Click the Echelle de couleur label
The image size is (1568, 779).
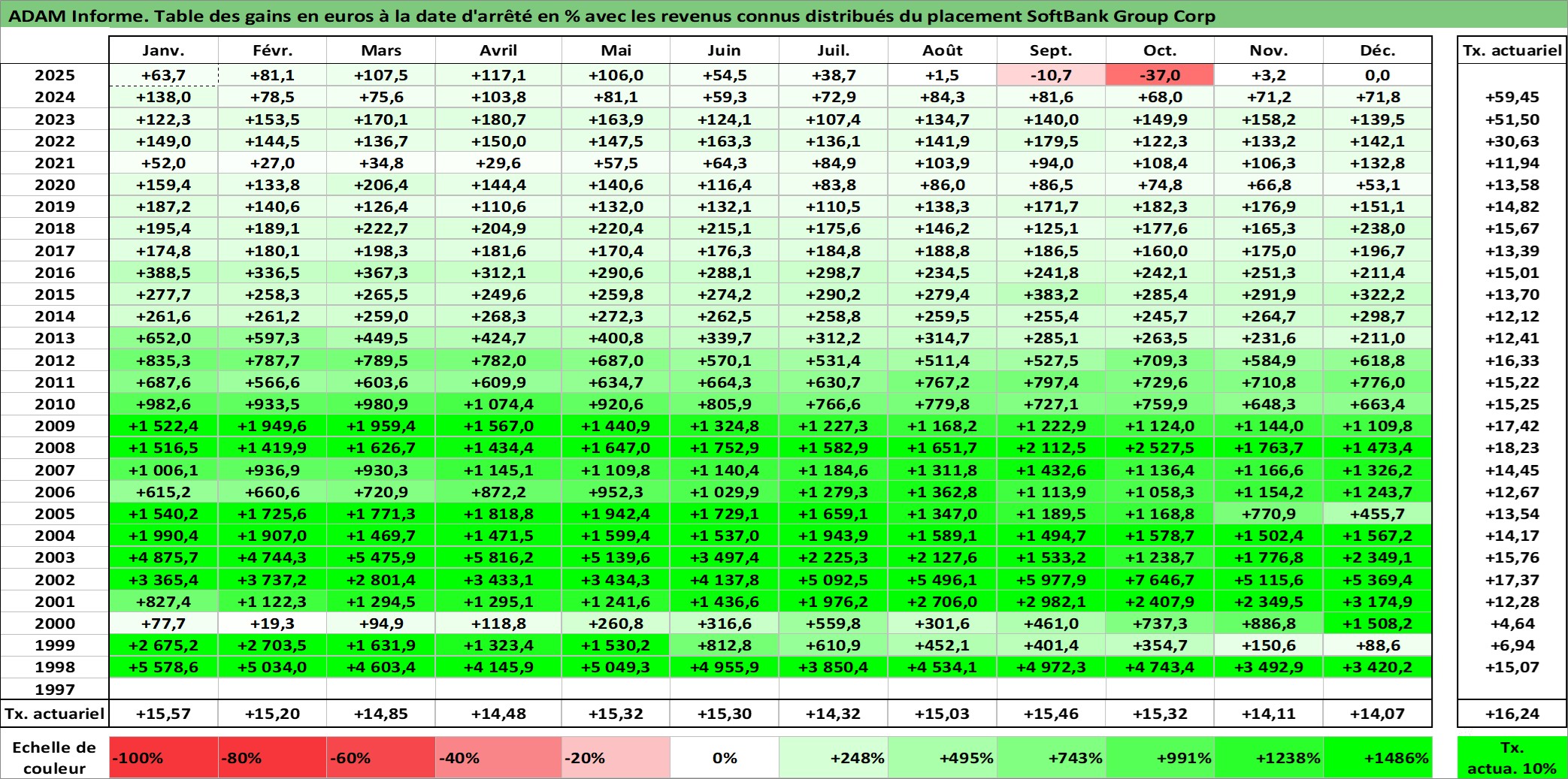(x=55, y=757)
